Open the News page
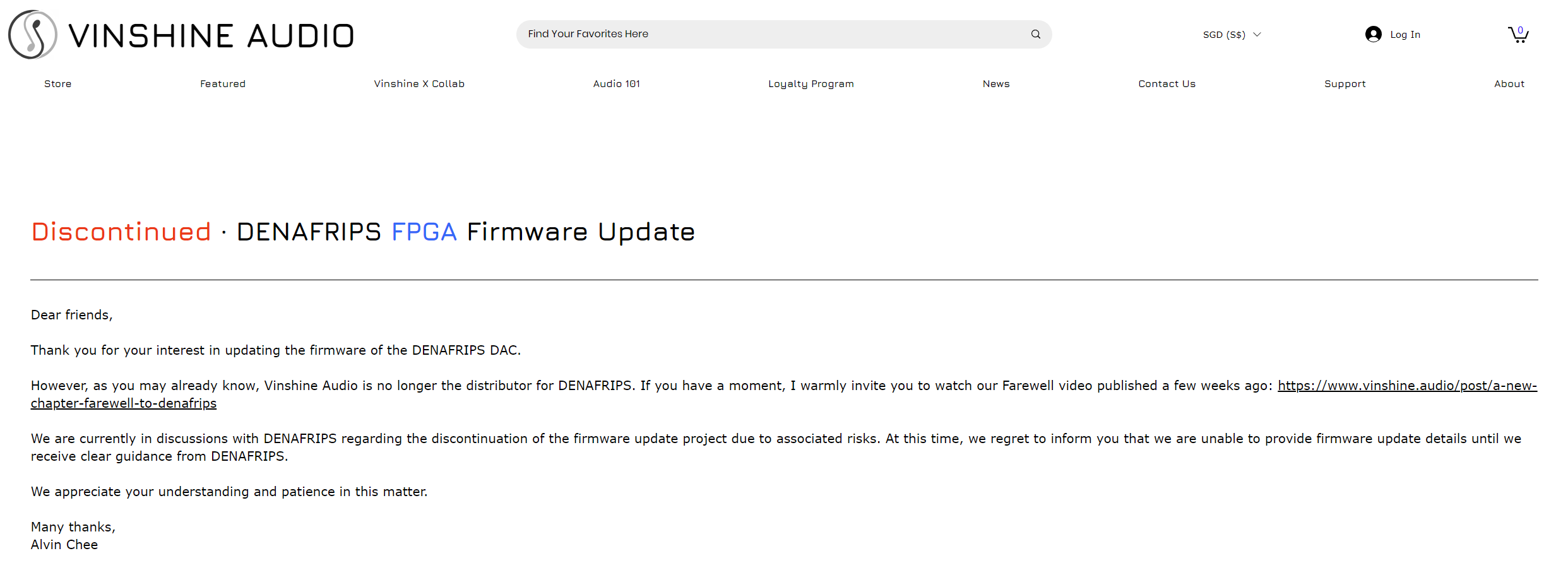This screenshot has height=575, width=1568. pyautogui.click(x=996, y=84)
